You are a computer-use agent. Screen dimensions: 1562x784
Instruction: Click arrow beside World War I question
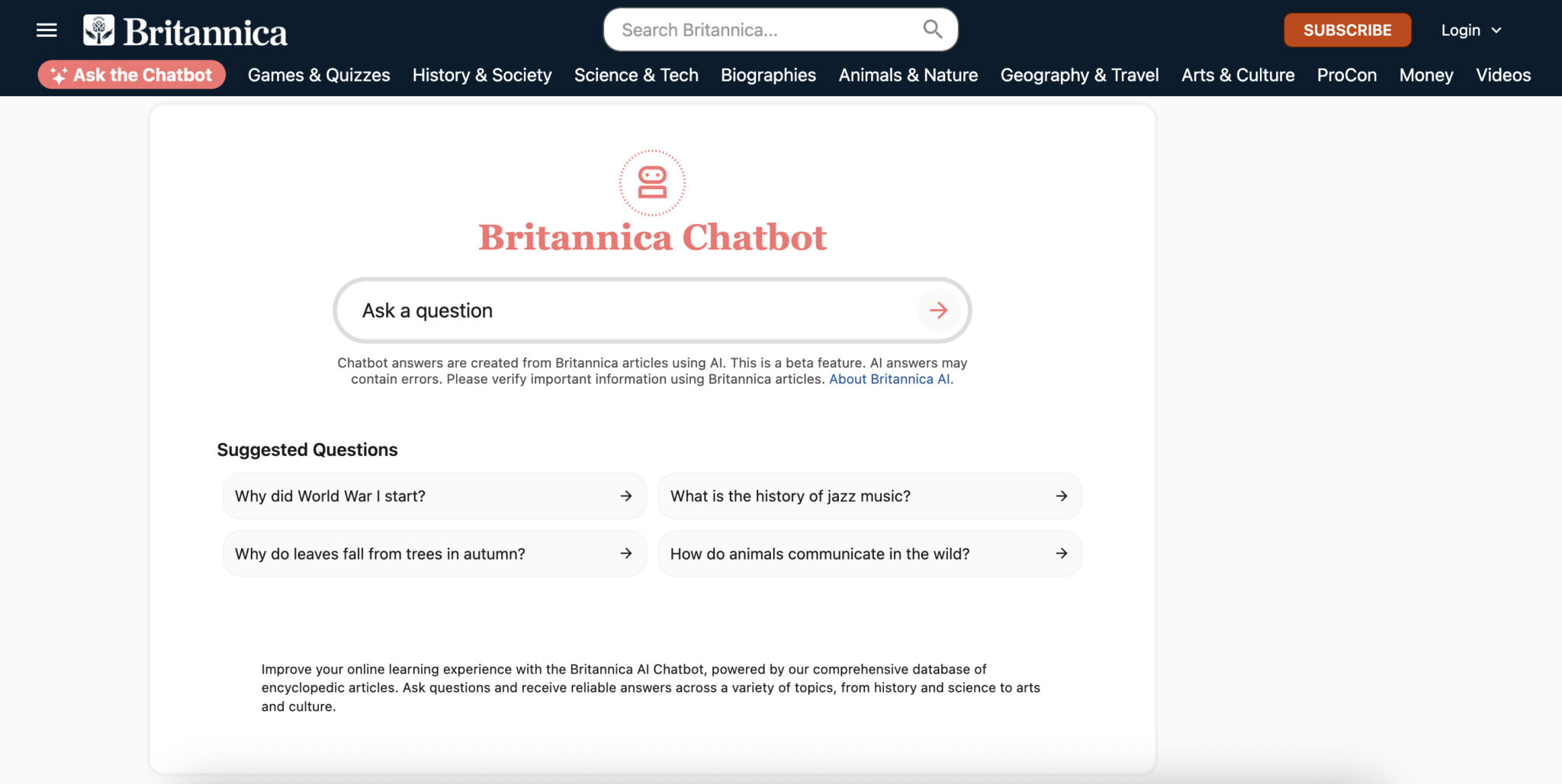(626, 496)
